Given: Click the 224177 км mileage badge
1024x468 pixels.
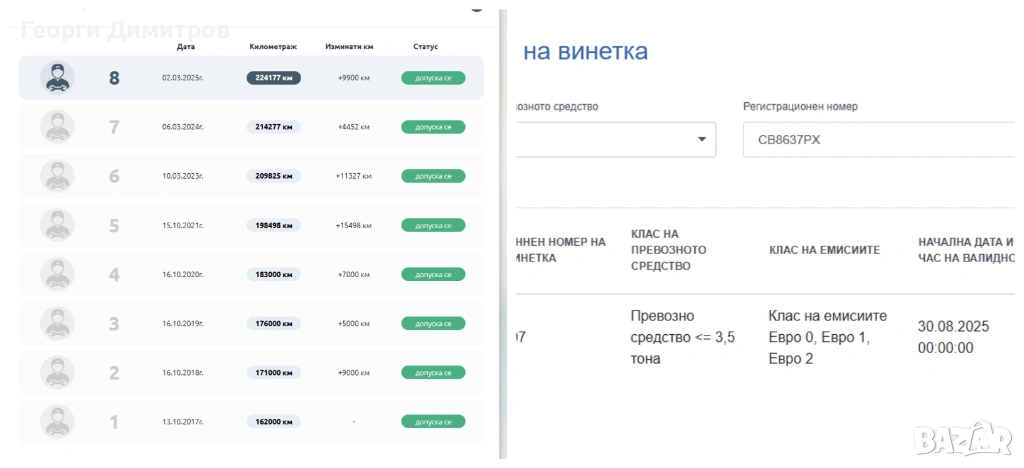Looking at the screenshot, I should 274,78.
